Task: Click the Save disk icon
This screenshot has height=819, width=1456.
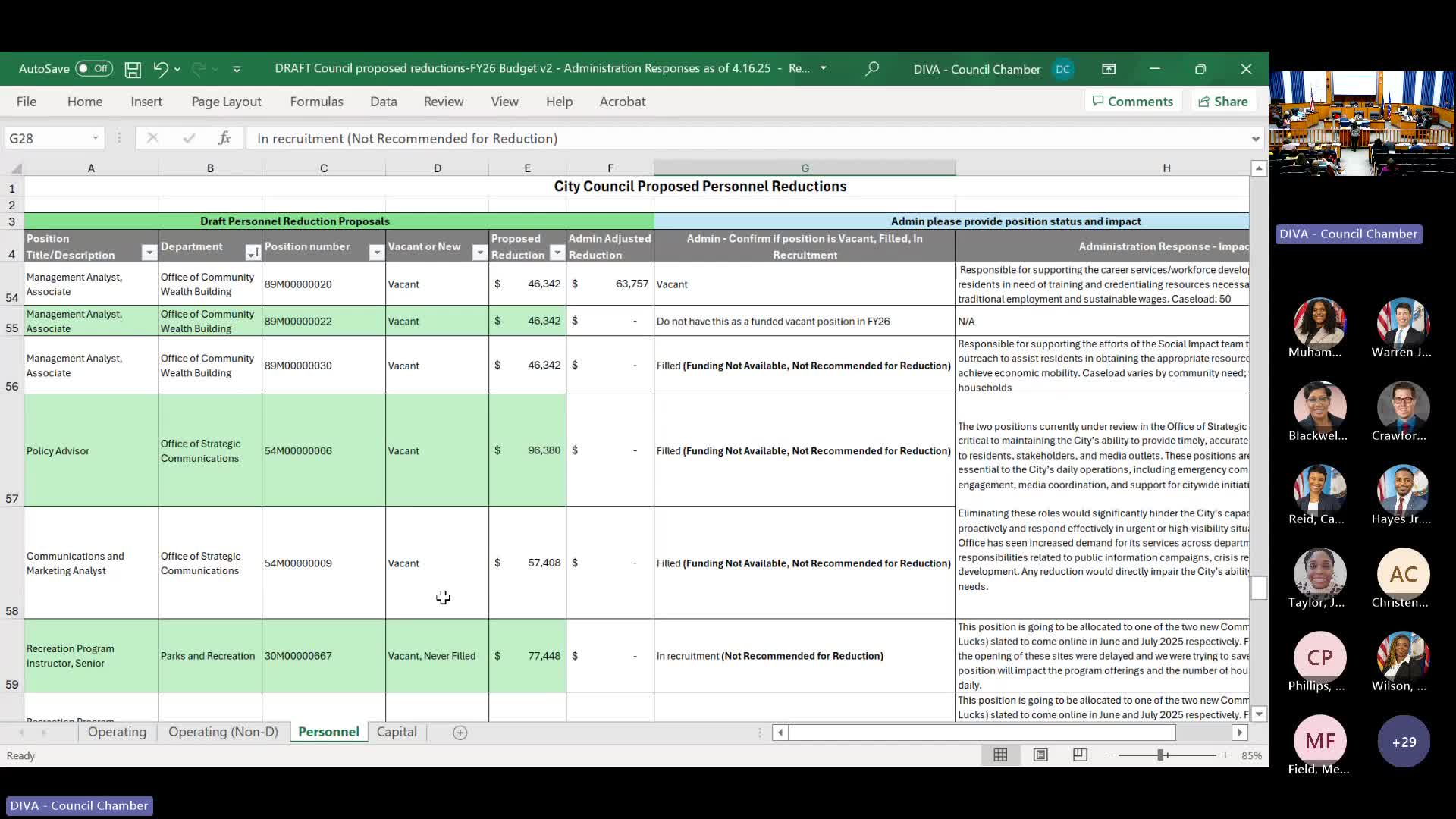Action: point(133,70)
